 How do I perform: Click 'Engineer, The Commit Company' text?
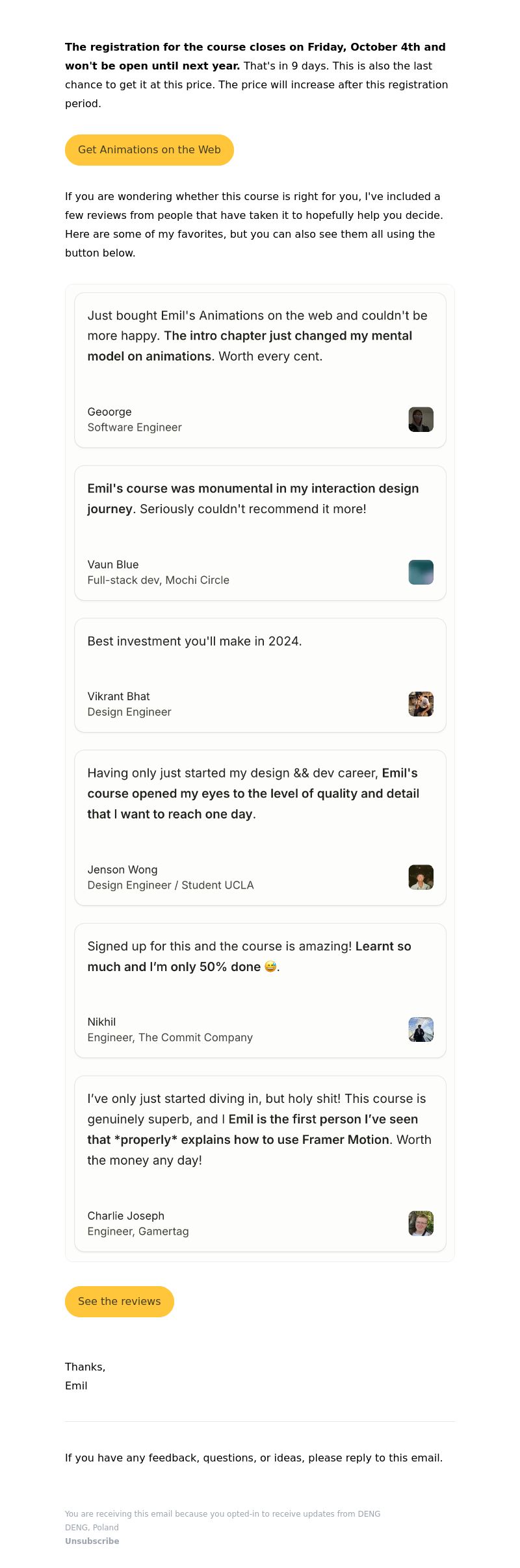[x=170, y=1037]
